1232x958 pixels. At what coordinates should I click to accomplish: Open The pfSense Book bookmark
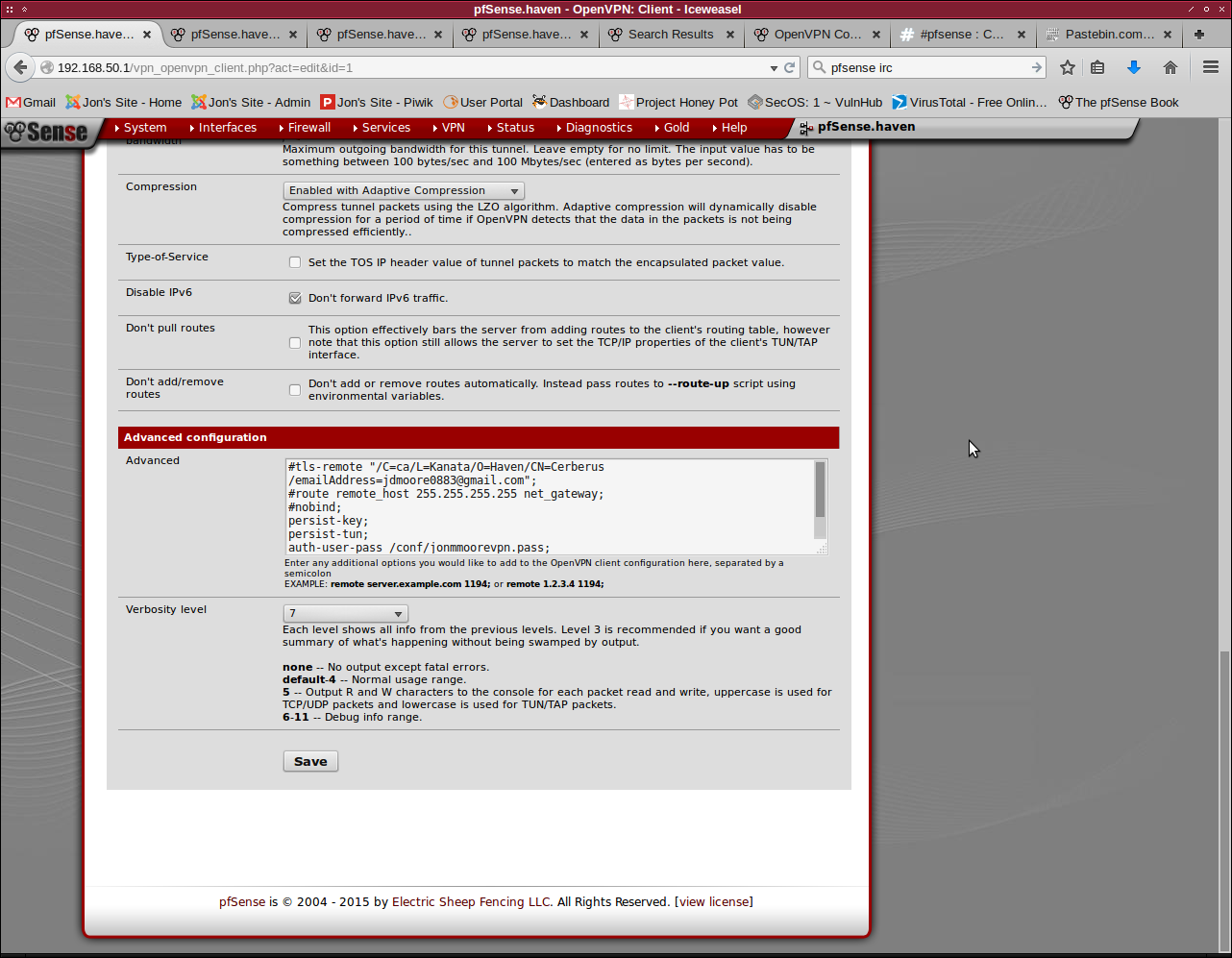pos(1119,102)
